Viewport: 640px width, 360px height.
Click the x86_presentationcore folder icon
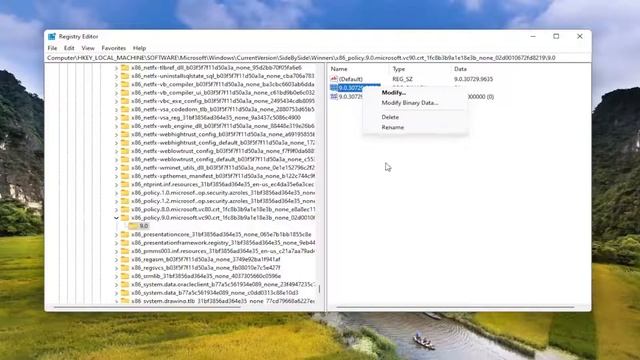click(125, 235)
